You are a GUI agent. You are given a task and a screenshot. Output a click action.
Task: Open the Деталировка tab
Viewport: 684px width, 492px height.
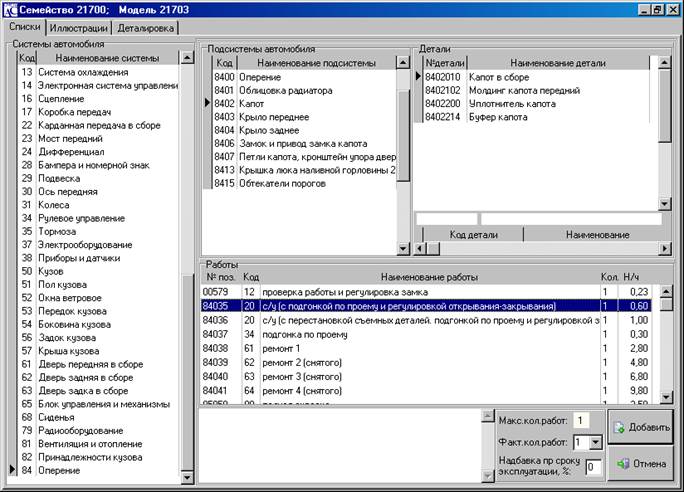146,28
